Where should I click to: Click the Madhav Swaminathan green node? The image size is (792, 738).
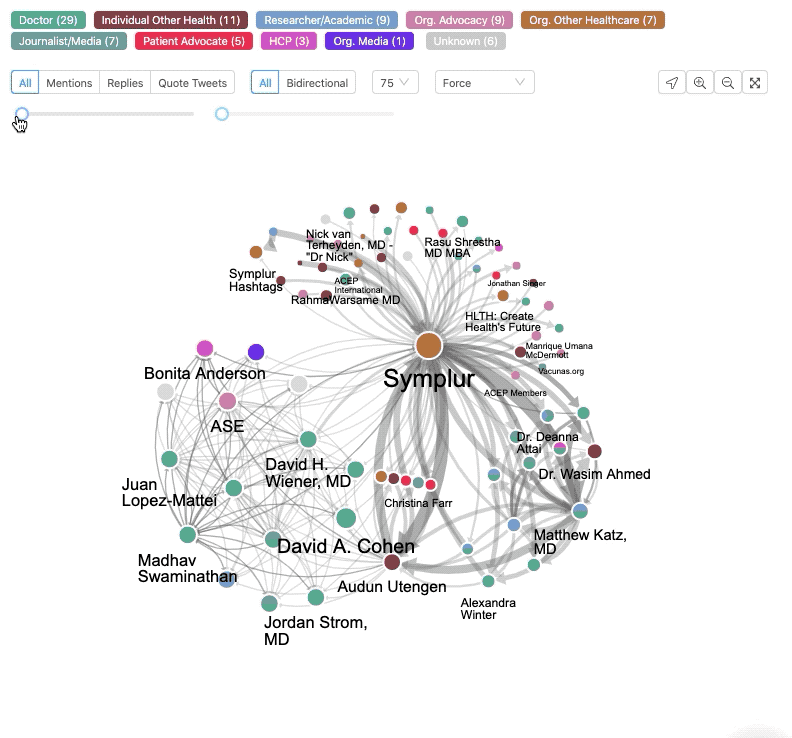188,534
